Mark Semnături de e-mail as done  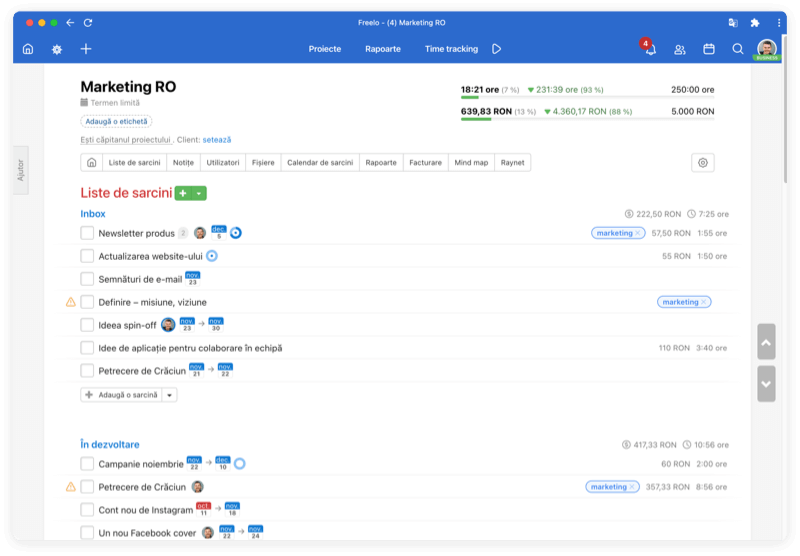tap(87, 279)
